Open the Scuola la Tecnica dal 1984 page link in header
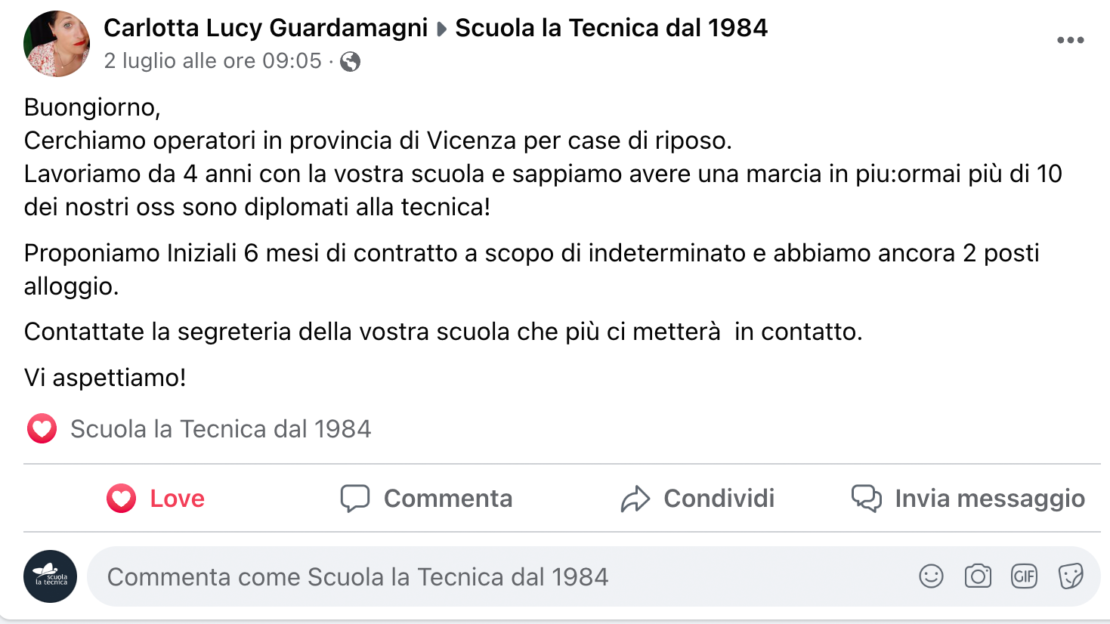1110x624 pixels. 611,28
